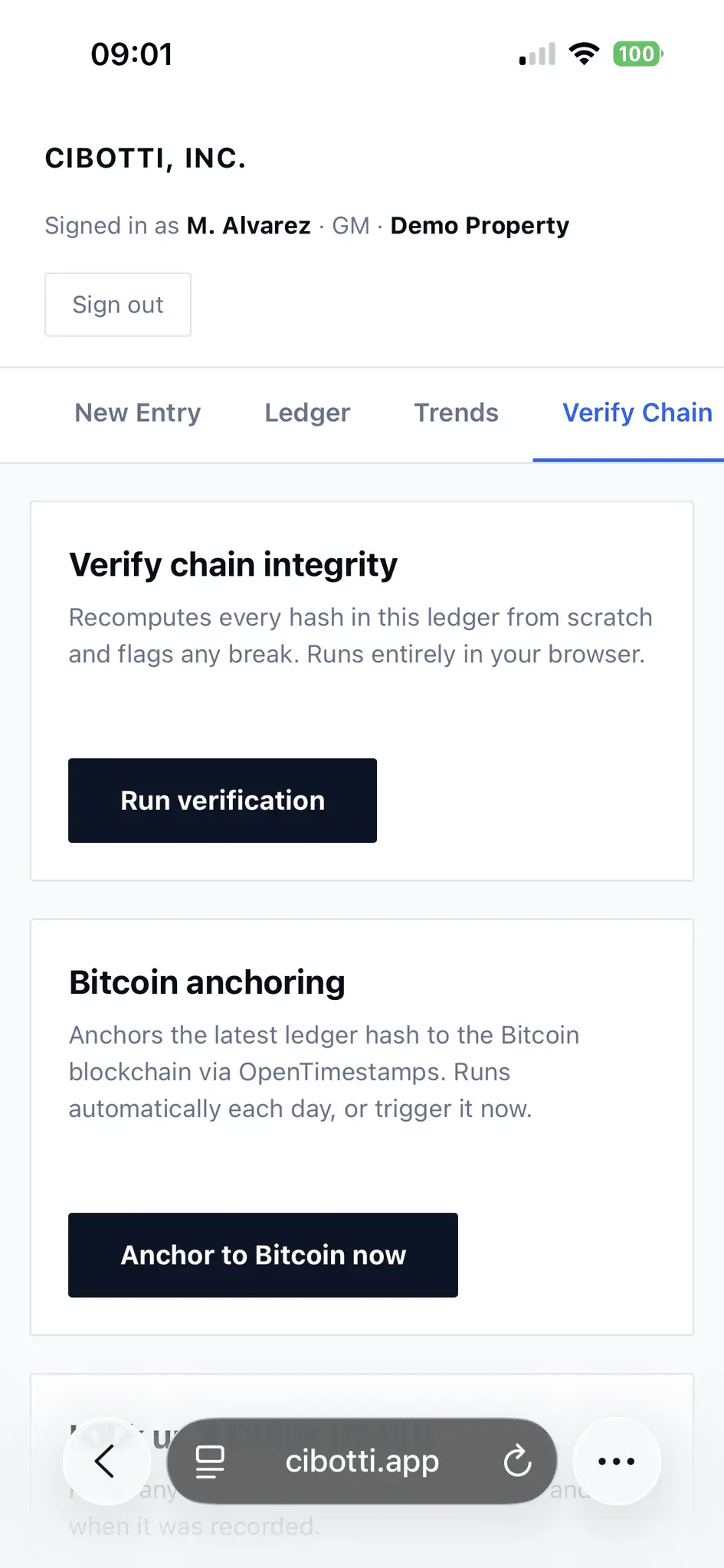
Task: Select the Verify Chain tab
Action: pyautogui.click(x=637, y=413)
